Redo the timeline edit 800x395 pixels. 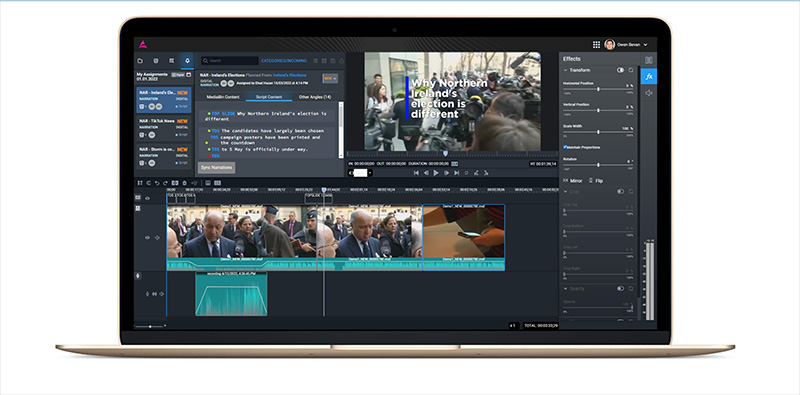tap(165, 183)
